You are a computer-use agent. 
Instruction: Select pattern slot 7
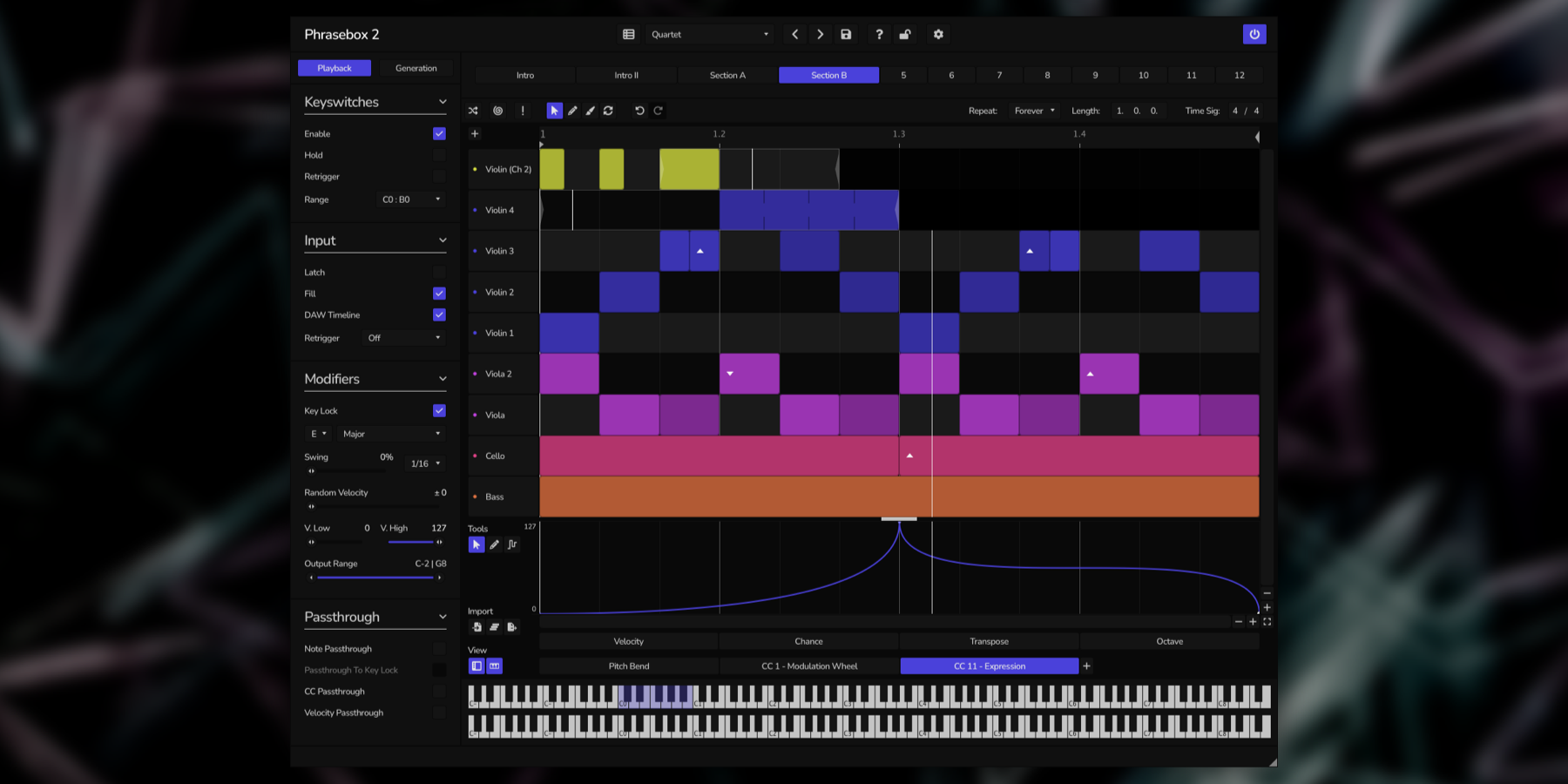pos(999,75)
